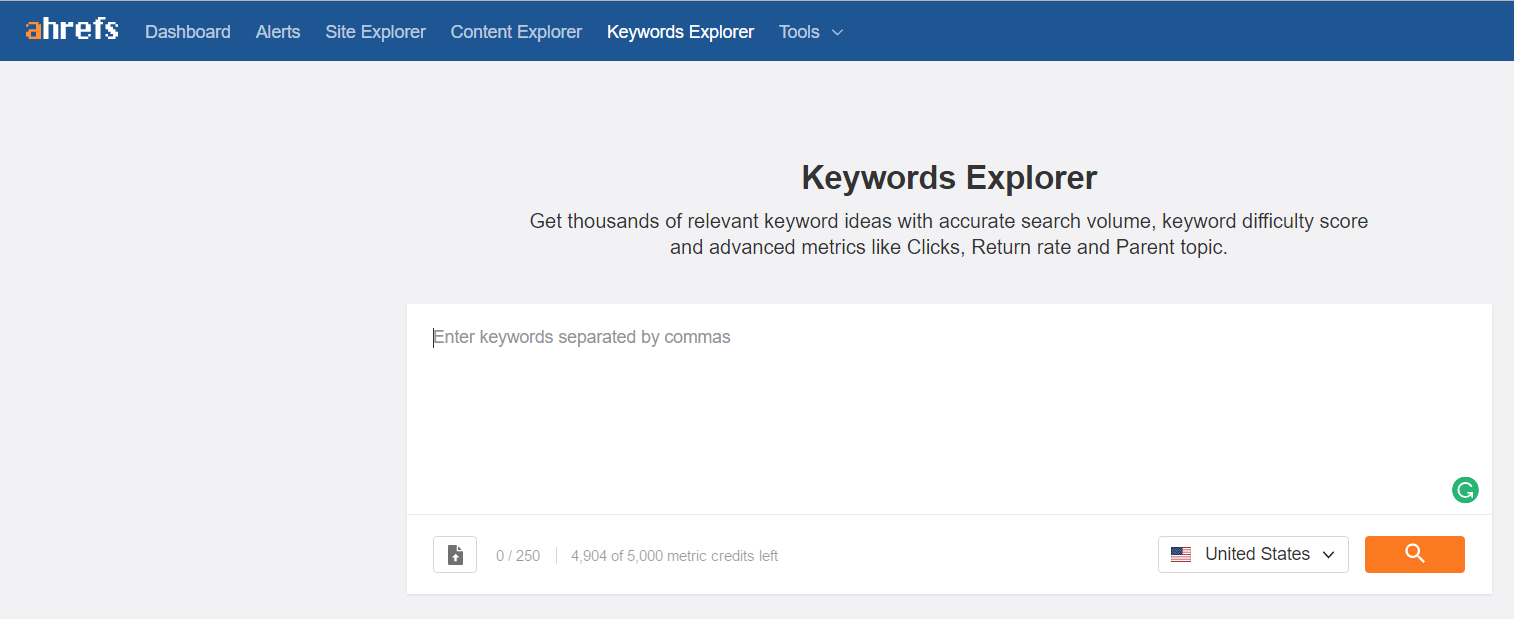
Task: Click the green Grammarly icon
Action: tap(1465, 490)
